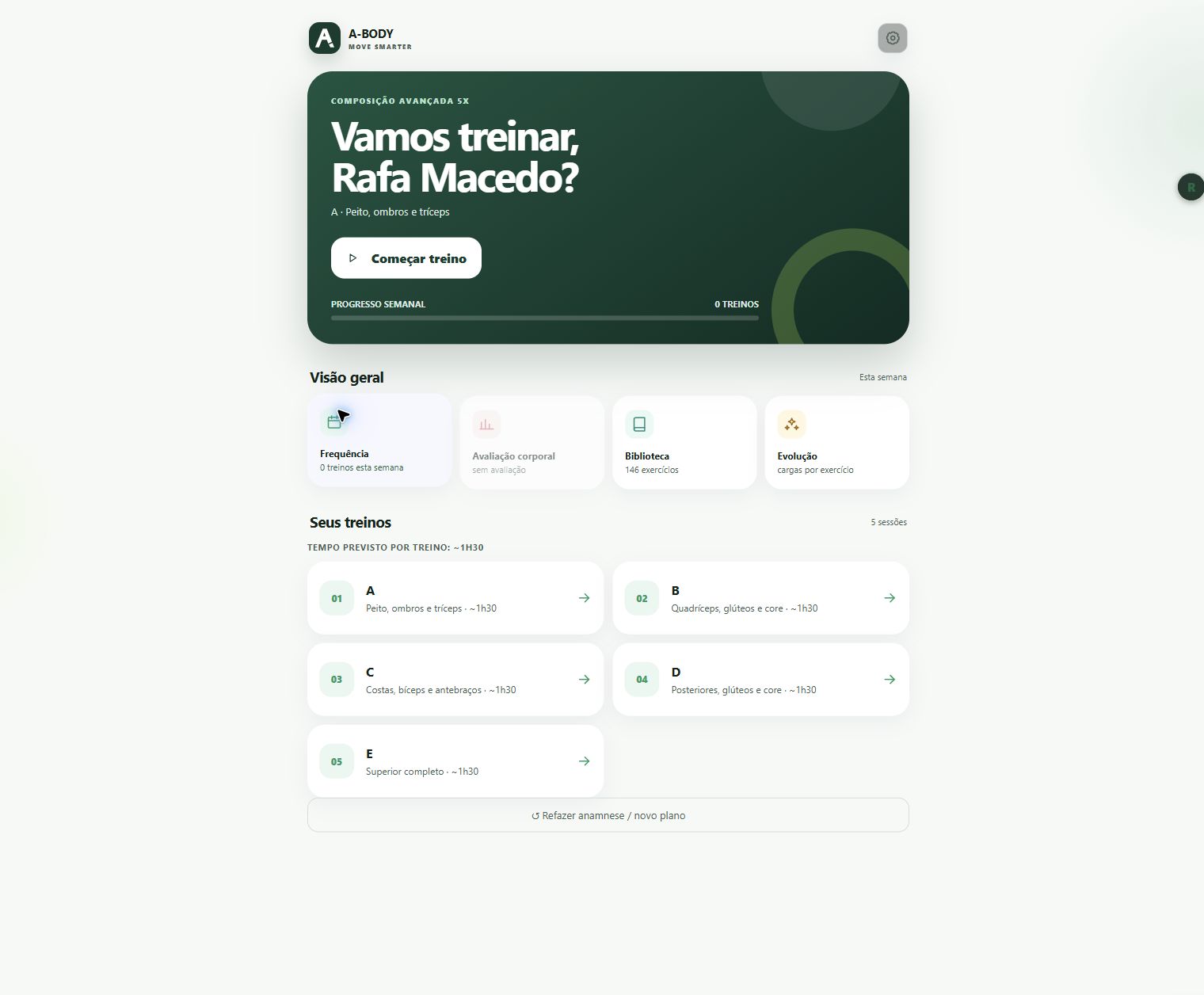The width and height of the screenshot is (1204, 995).
Task: Click the Frequência calendar icon
Action: point(334,421)
